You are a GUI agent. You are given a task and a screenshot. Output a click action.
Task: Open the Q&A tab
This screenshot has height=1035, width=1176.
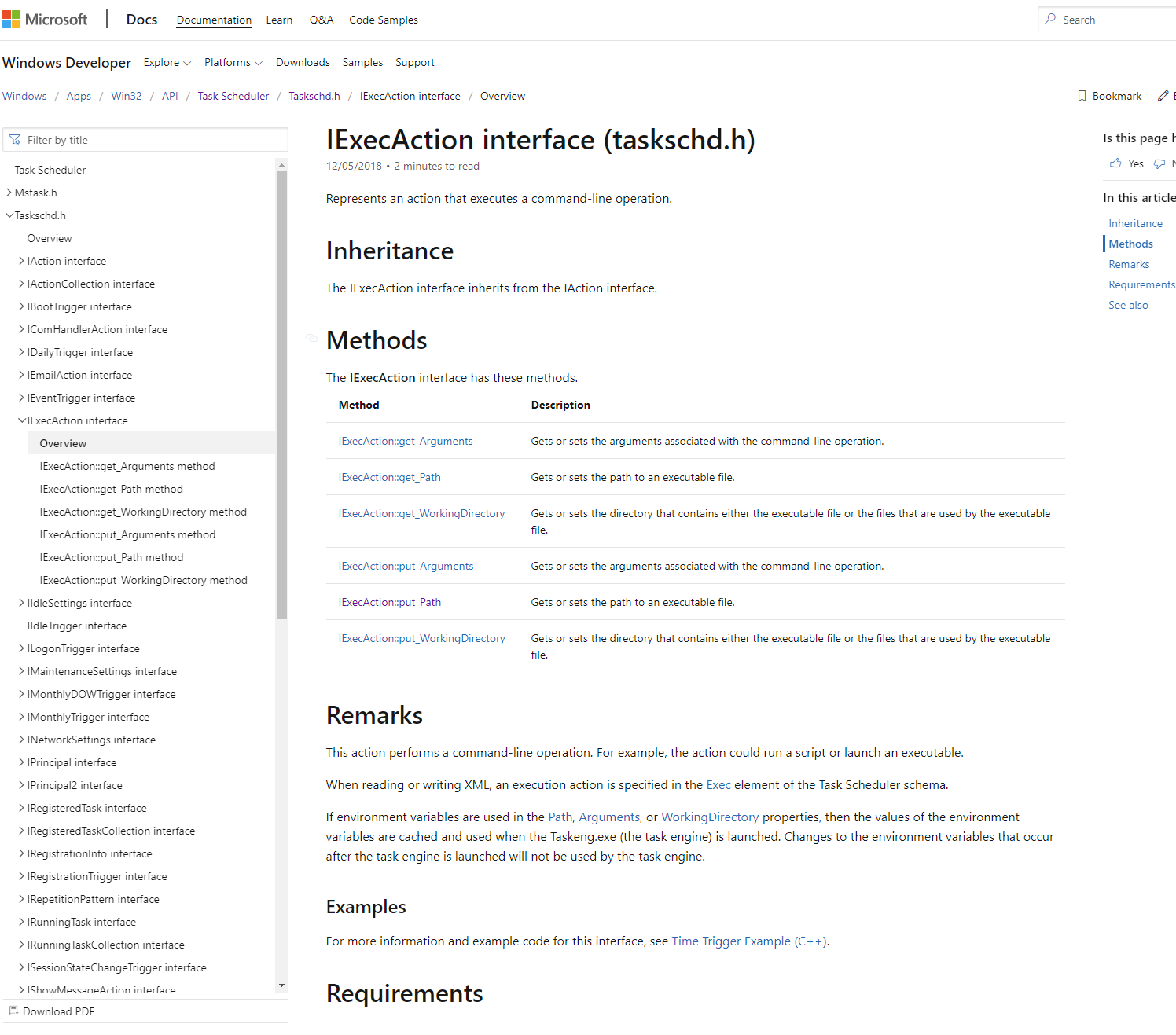click(x=322, y=20)
